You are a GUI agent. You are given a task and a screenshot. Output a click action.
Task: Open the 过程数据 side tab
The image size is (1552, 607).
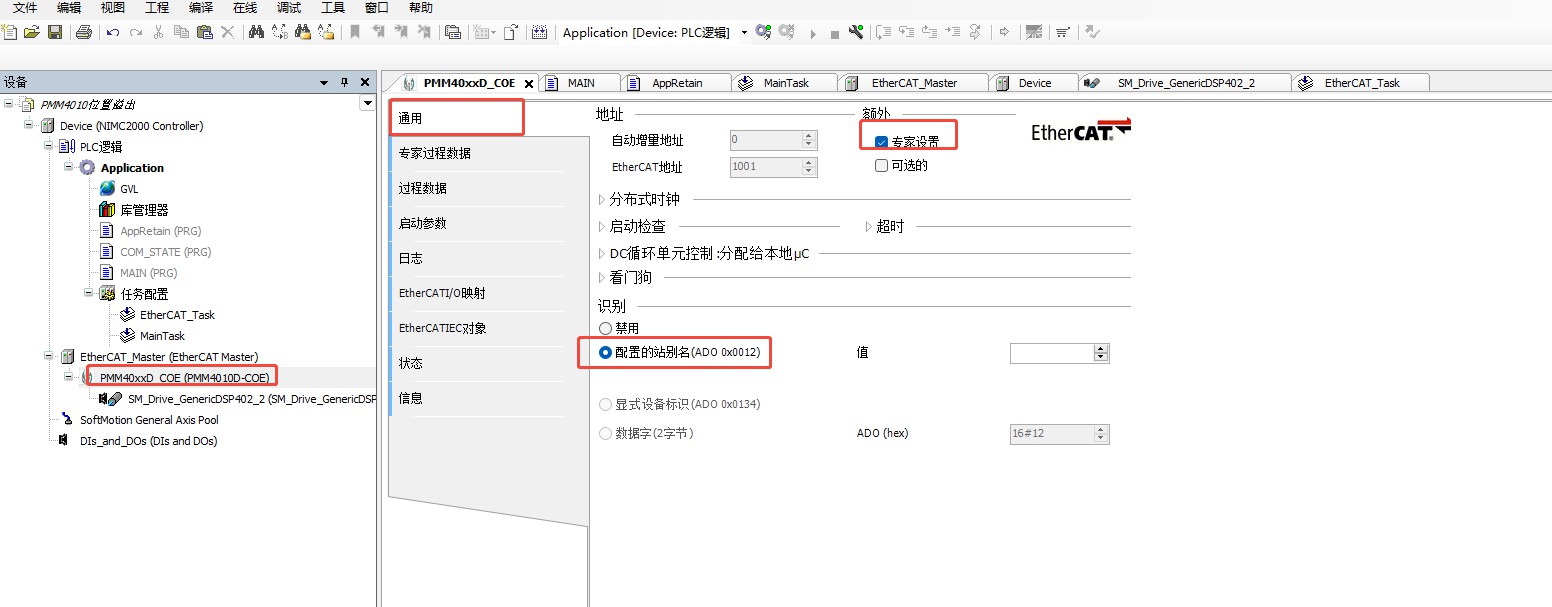[489, 188]
